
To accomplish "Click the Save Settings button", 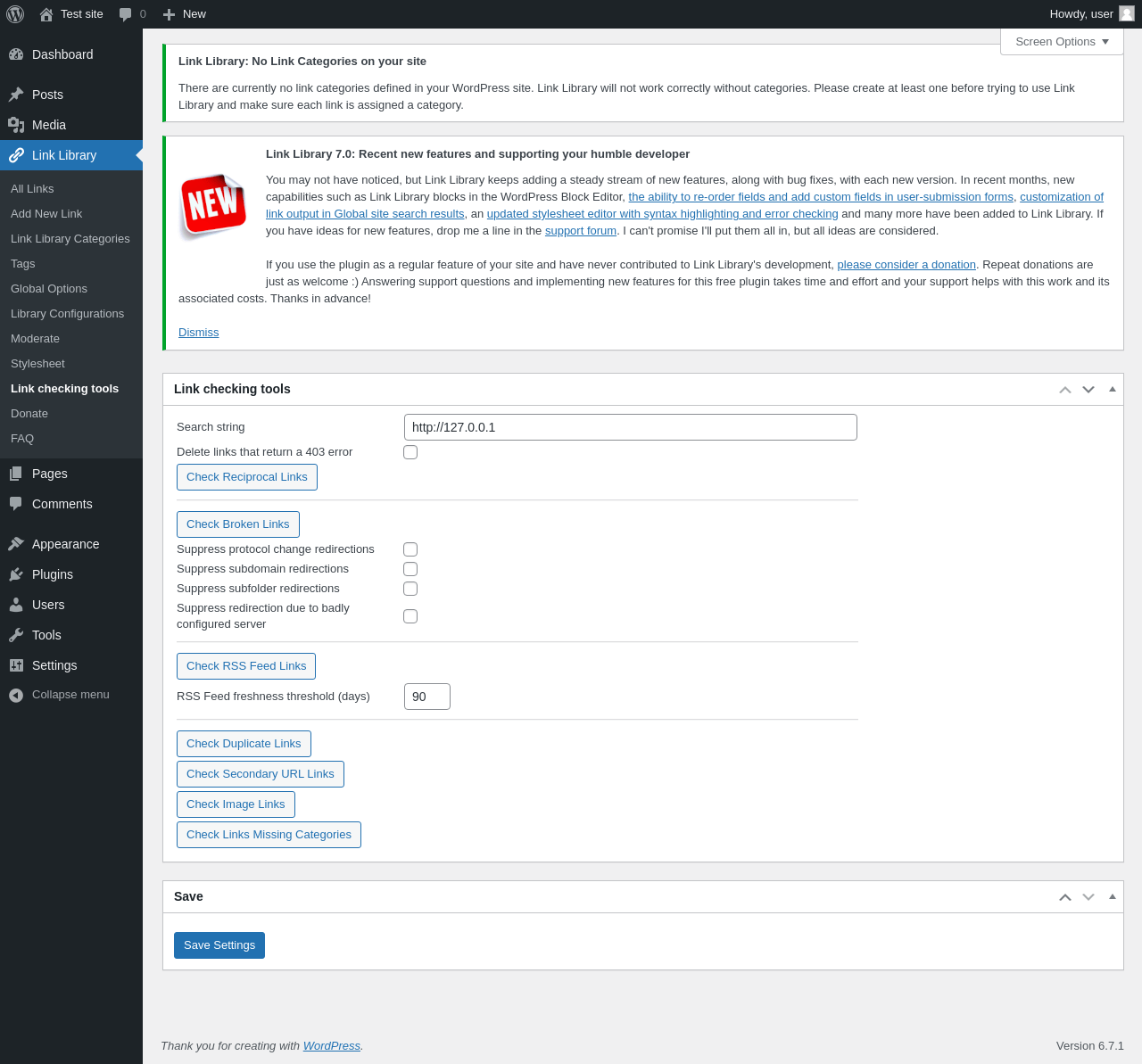I will (219, 945).
